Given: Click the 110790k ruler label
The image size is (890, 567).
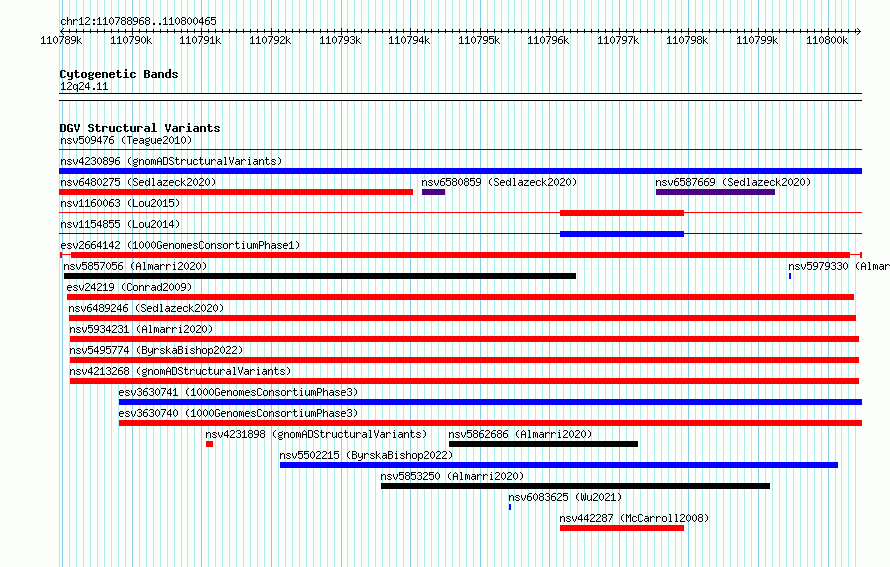Looking at the screenshot, I should (x=131, y=40).
